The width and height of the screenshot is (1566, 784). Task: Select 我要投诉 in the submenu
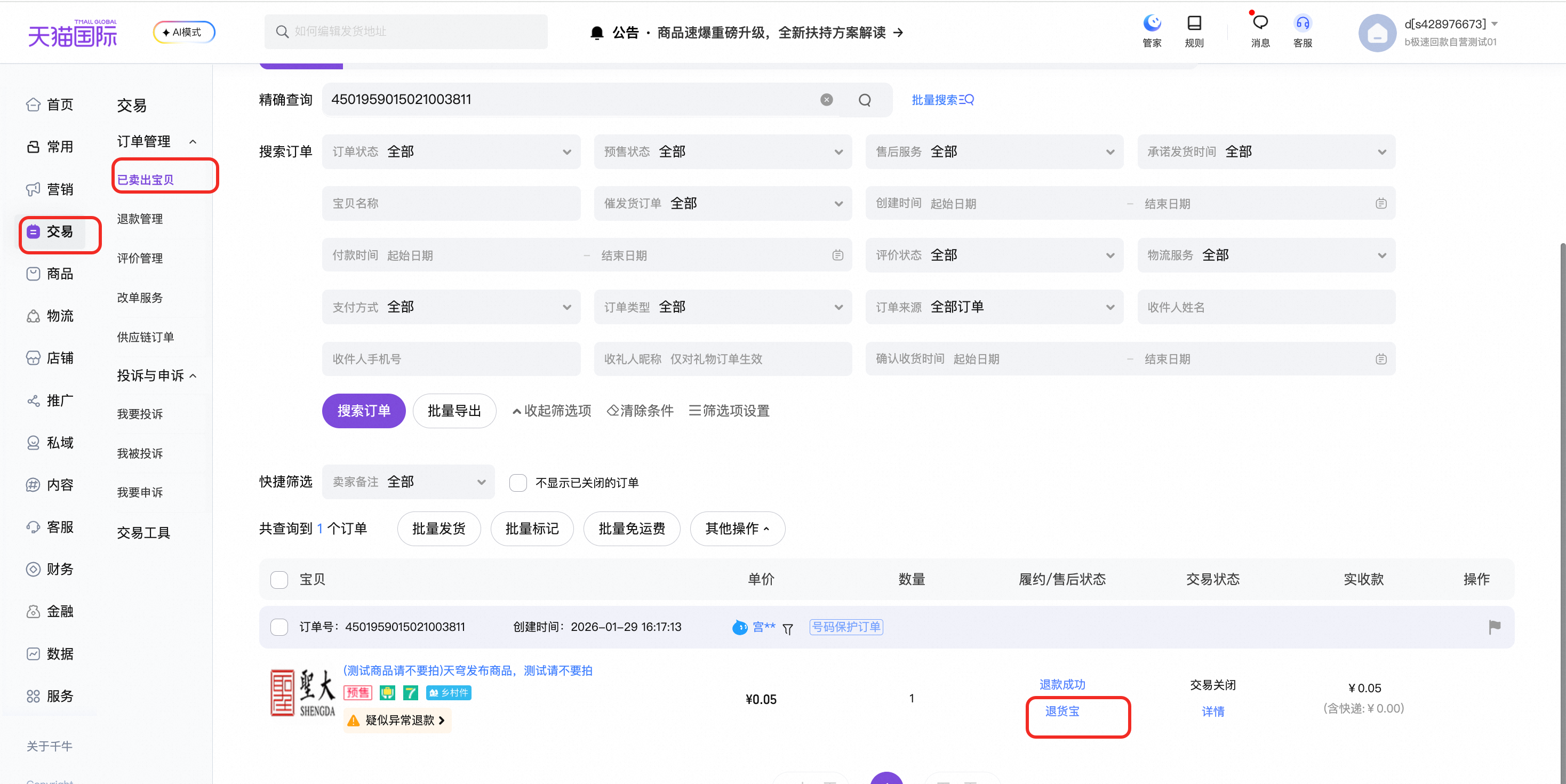pyautogui.click(x=140, y=414)
